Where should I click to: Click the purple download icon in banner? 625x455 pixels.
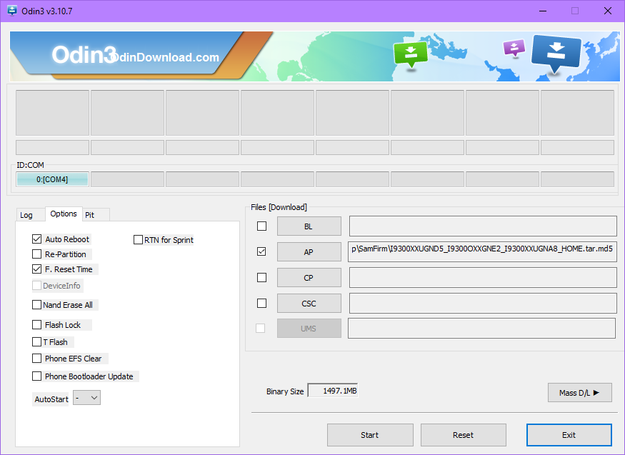pos(514,49)
